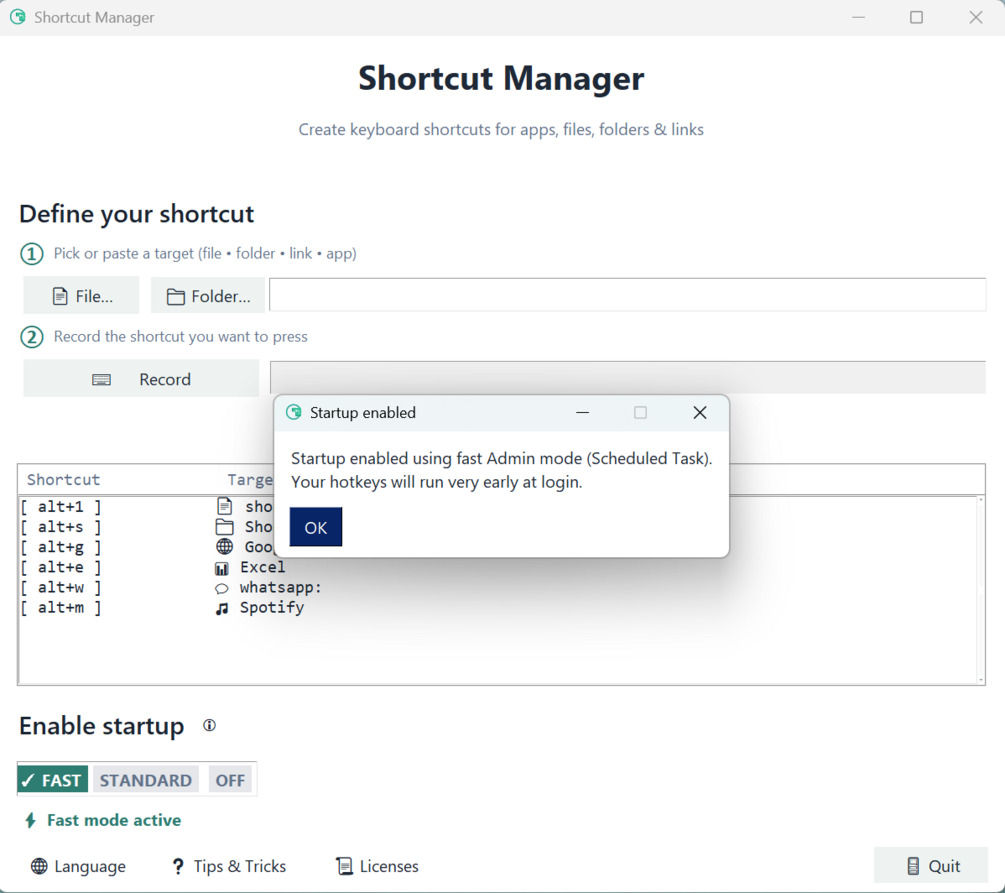Select FAST startup mode
This screenshot has height=893, width=1005.
point(53,780)
